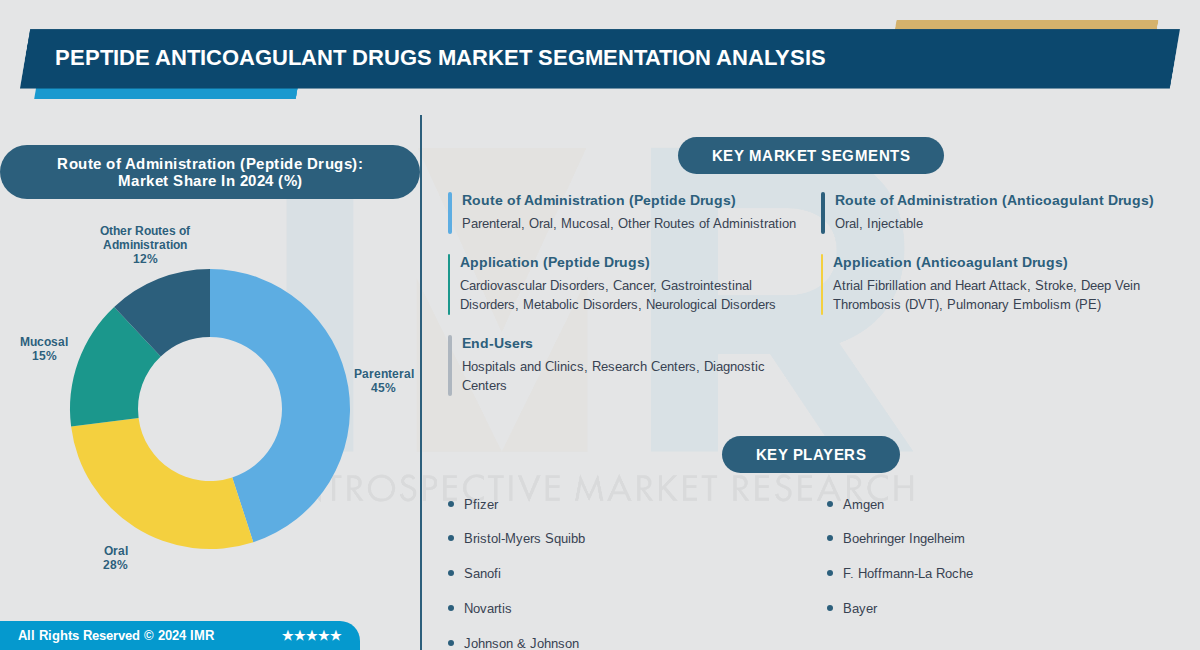Screen dimensions: 1200x650
Task: Expand the Route of Administration (Peptide Drugs) section
Action: (x=598, y=200)
